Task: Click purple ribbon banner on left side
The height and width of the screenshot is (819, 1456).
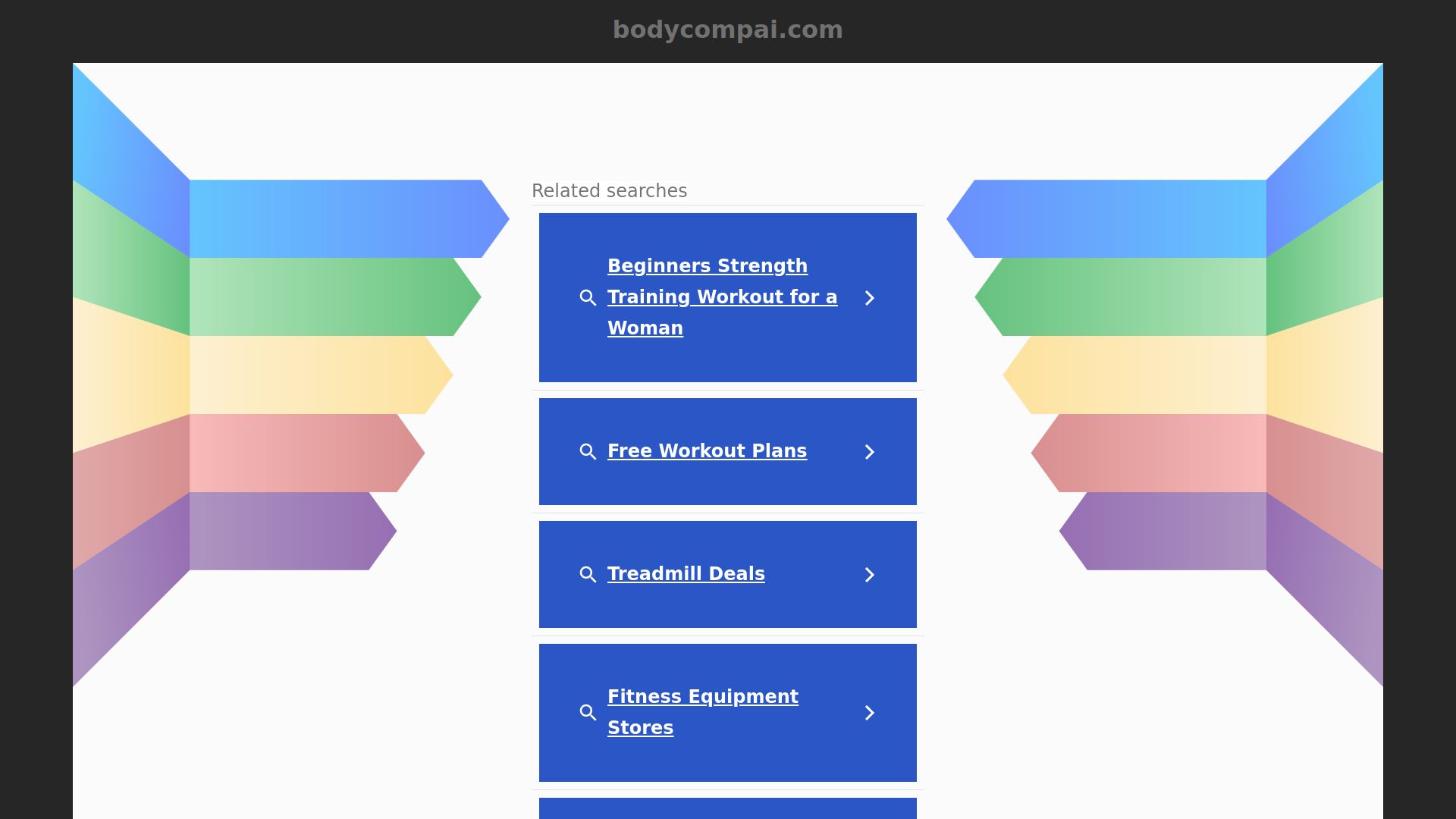Action: click(281, 531)
